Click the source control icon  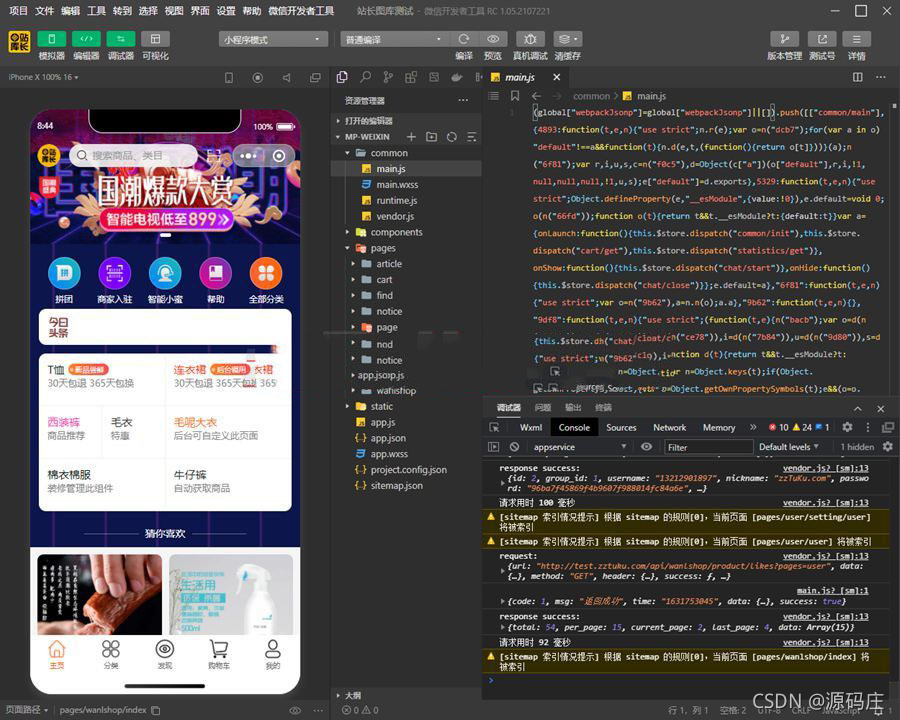[388, 77]
